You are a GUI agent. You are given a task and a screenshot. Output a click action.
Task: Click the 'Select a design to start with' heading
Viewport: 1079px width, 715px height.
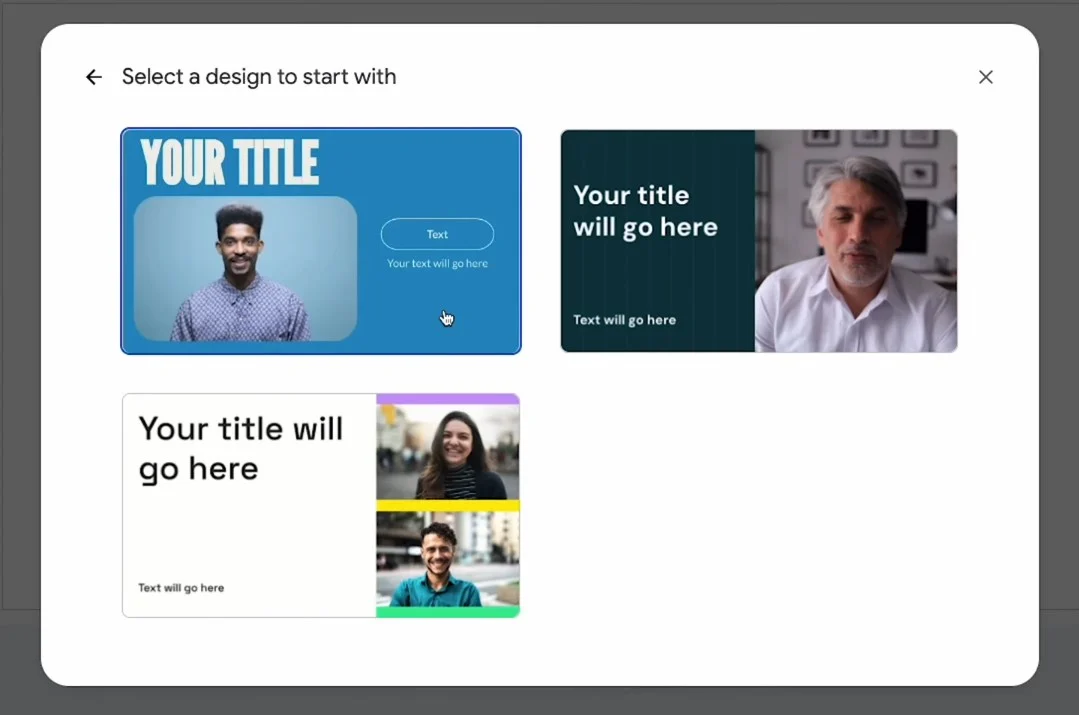coord(259,77)
